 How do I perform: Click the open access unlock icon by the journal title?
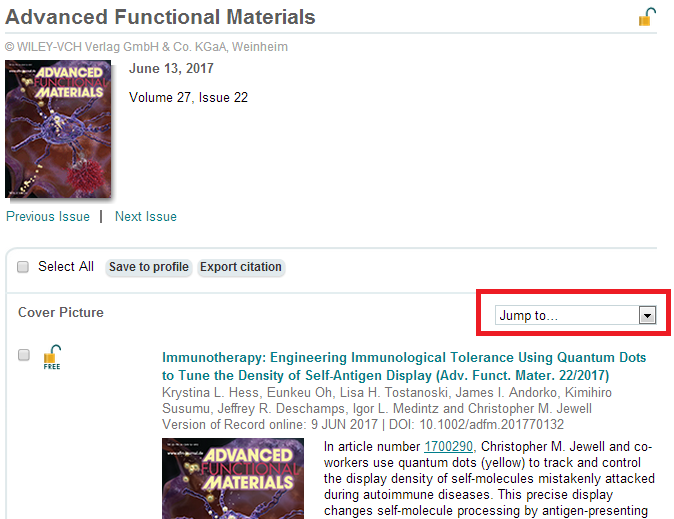(647, 17)
